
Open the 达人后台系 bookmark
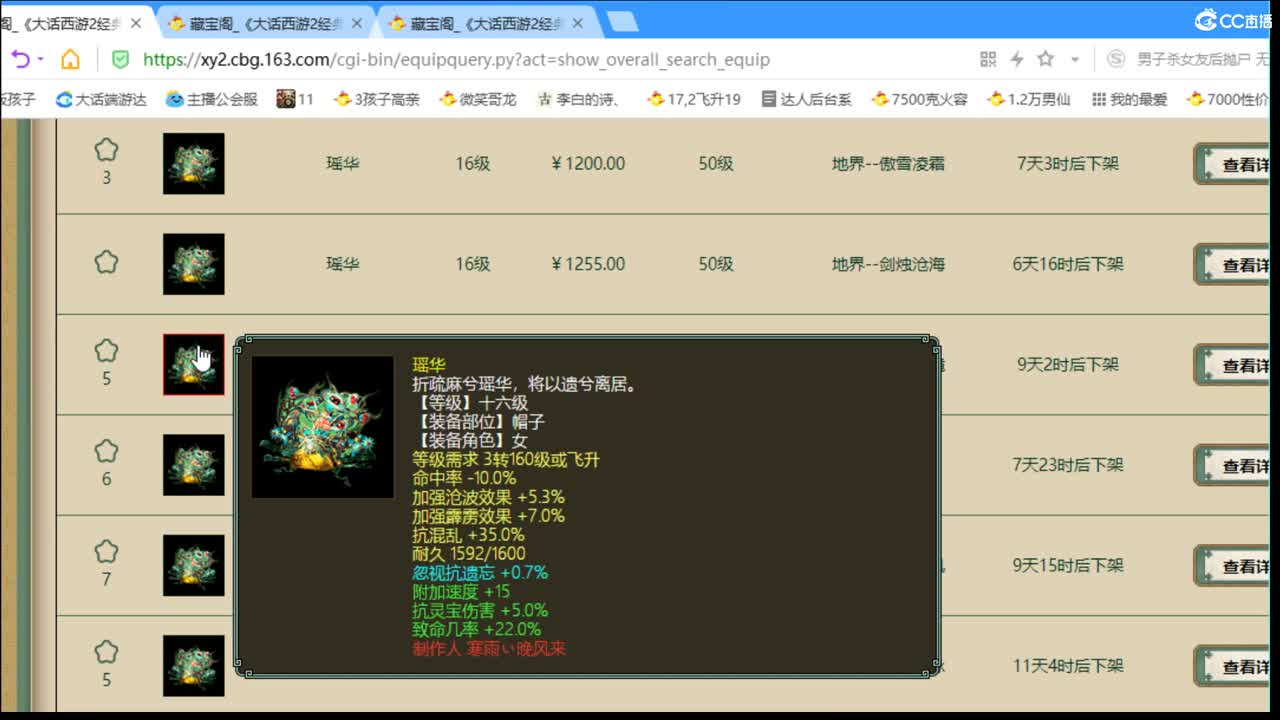tap(806, 99)
